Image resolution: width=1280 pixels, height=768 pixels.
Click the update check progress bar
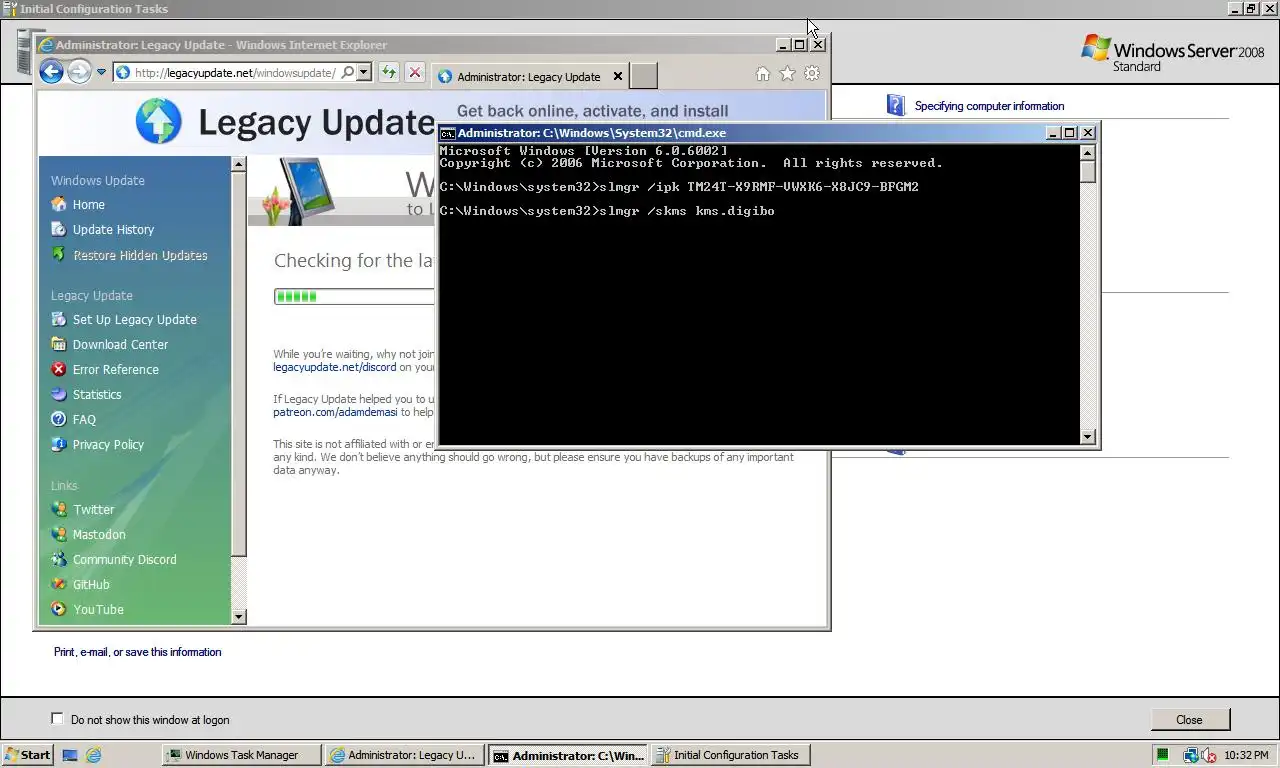(x=355, y=296)
